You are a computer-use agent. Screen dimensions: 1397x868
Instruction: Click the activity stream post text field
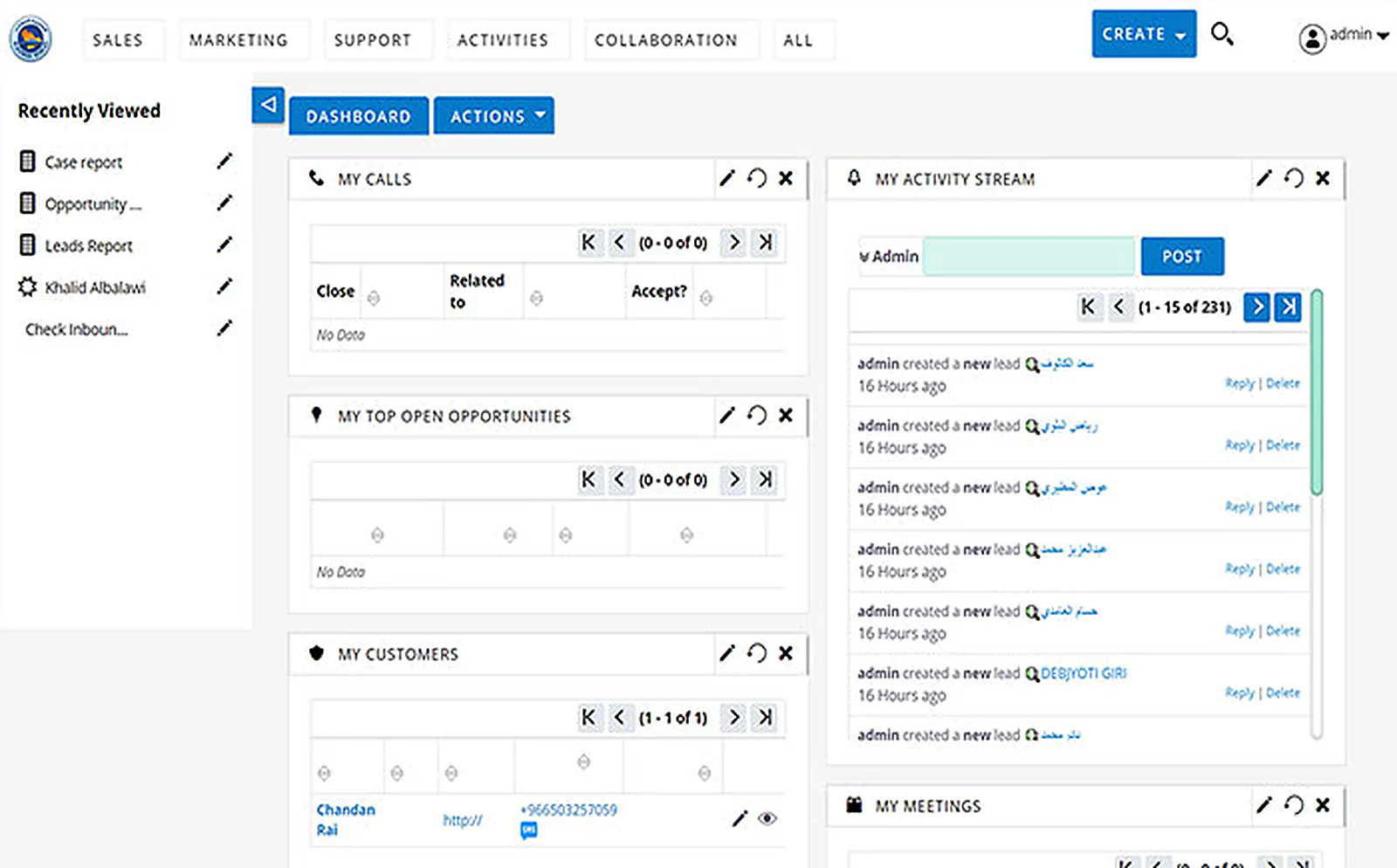click(x=1029, y=257)
